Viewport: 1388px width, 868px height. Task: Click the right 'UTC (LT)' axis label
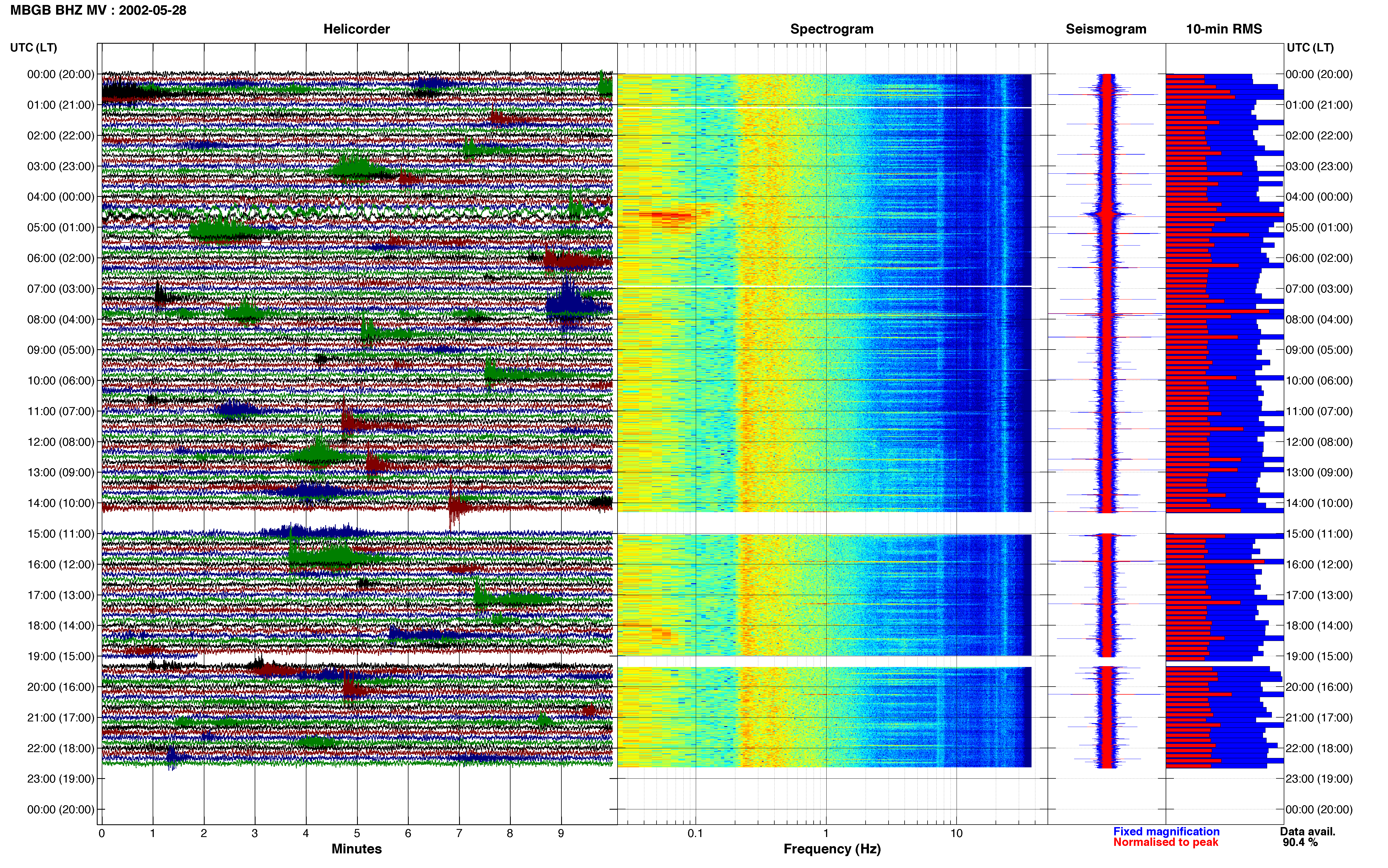click(1310, 48)
